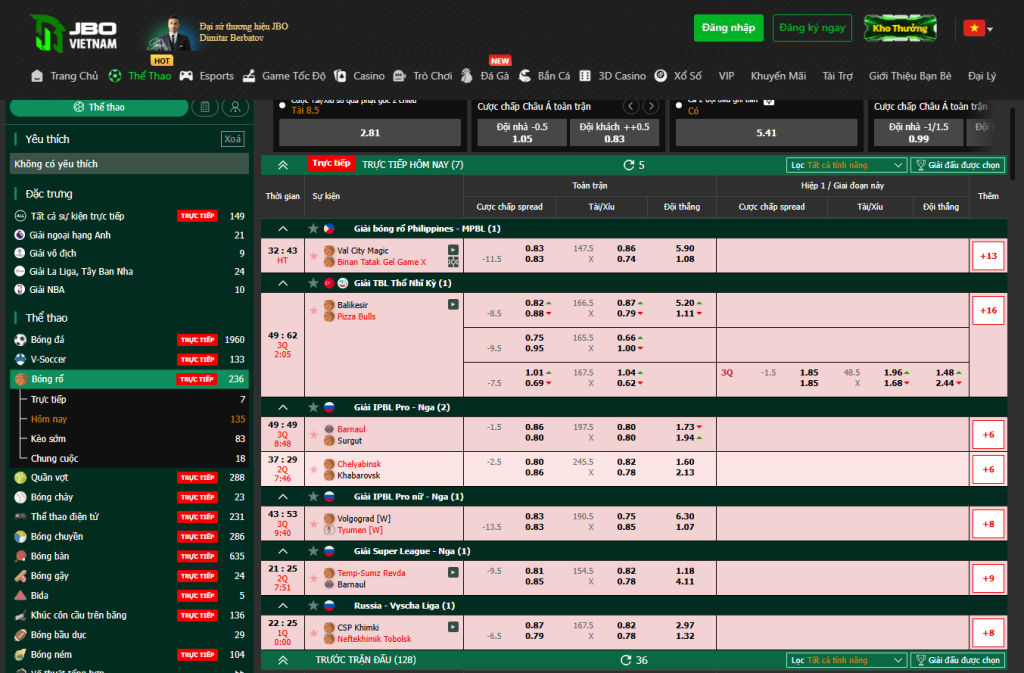Viewport: 1024px width, 673px height.
Task: Collapse the Giải IPBL Pro nữ - Nga group
Action: pos(283,496)
